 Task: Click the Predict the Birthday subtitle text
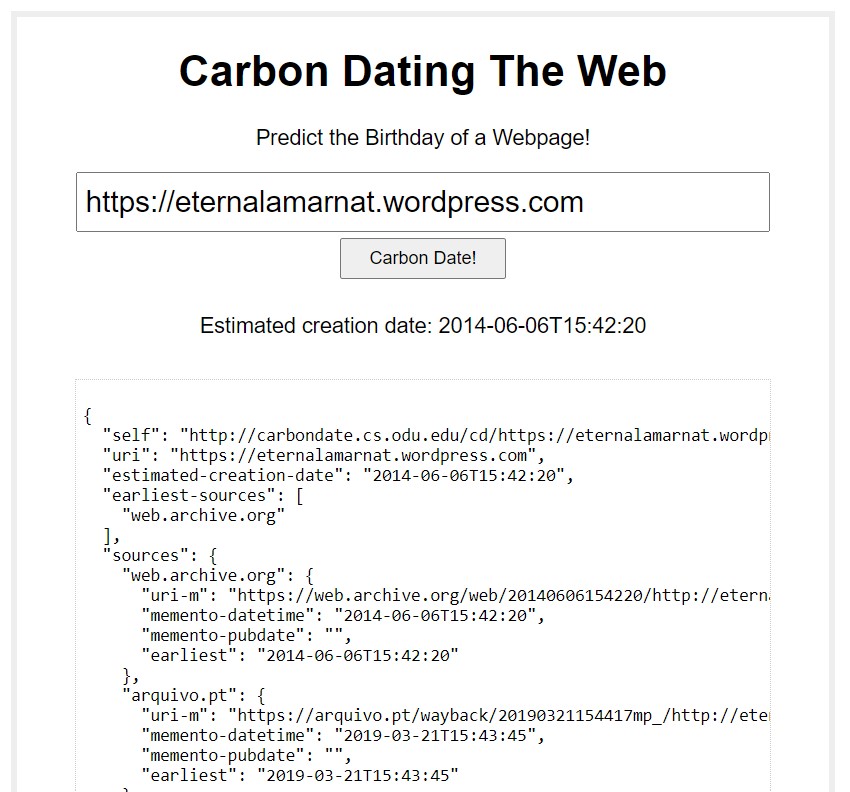click(x=423, y=138)
